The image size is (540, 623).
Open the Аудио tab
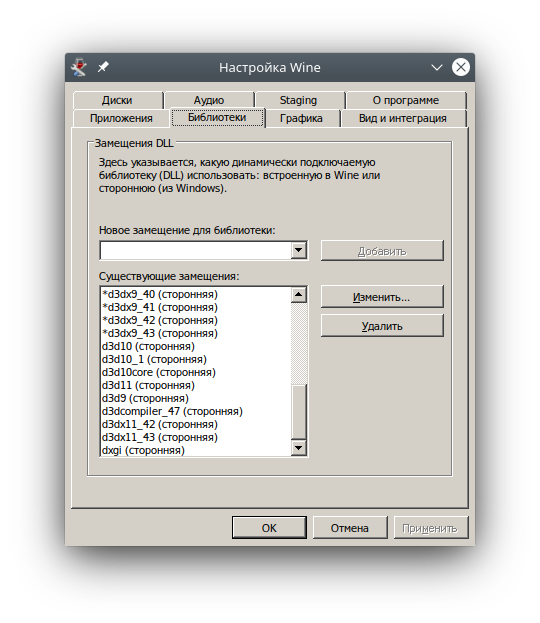(x=209, y=100)
